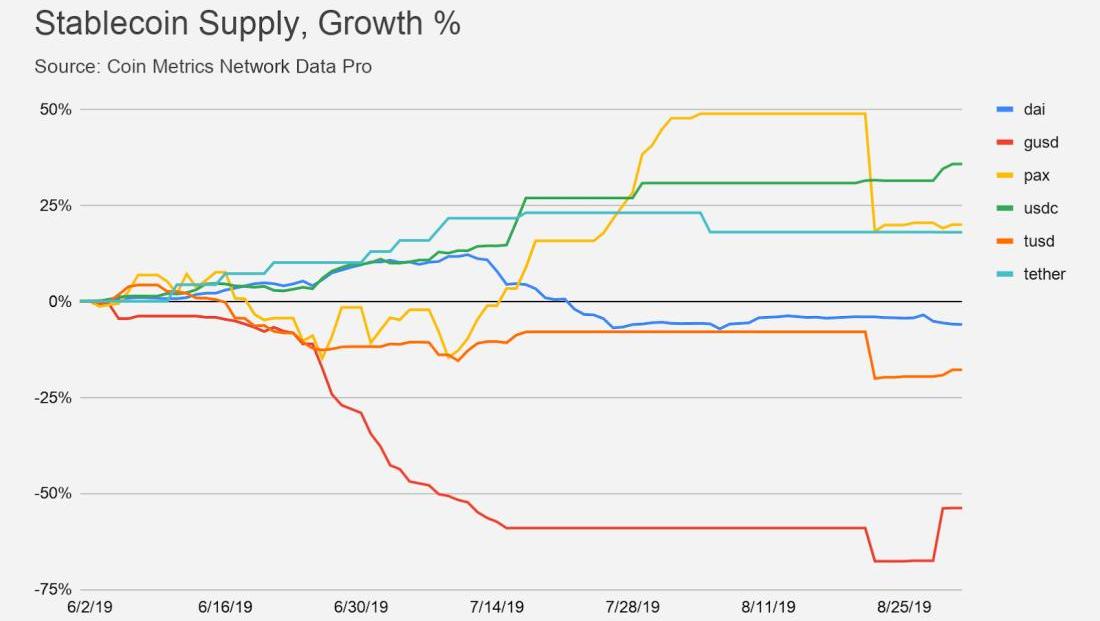Screen dimensions: 1100x621
Task: Select the 7/28/19 x-axis date label
Action: [x=633, y=607]
